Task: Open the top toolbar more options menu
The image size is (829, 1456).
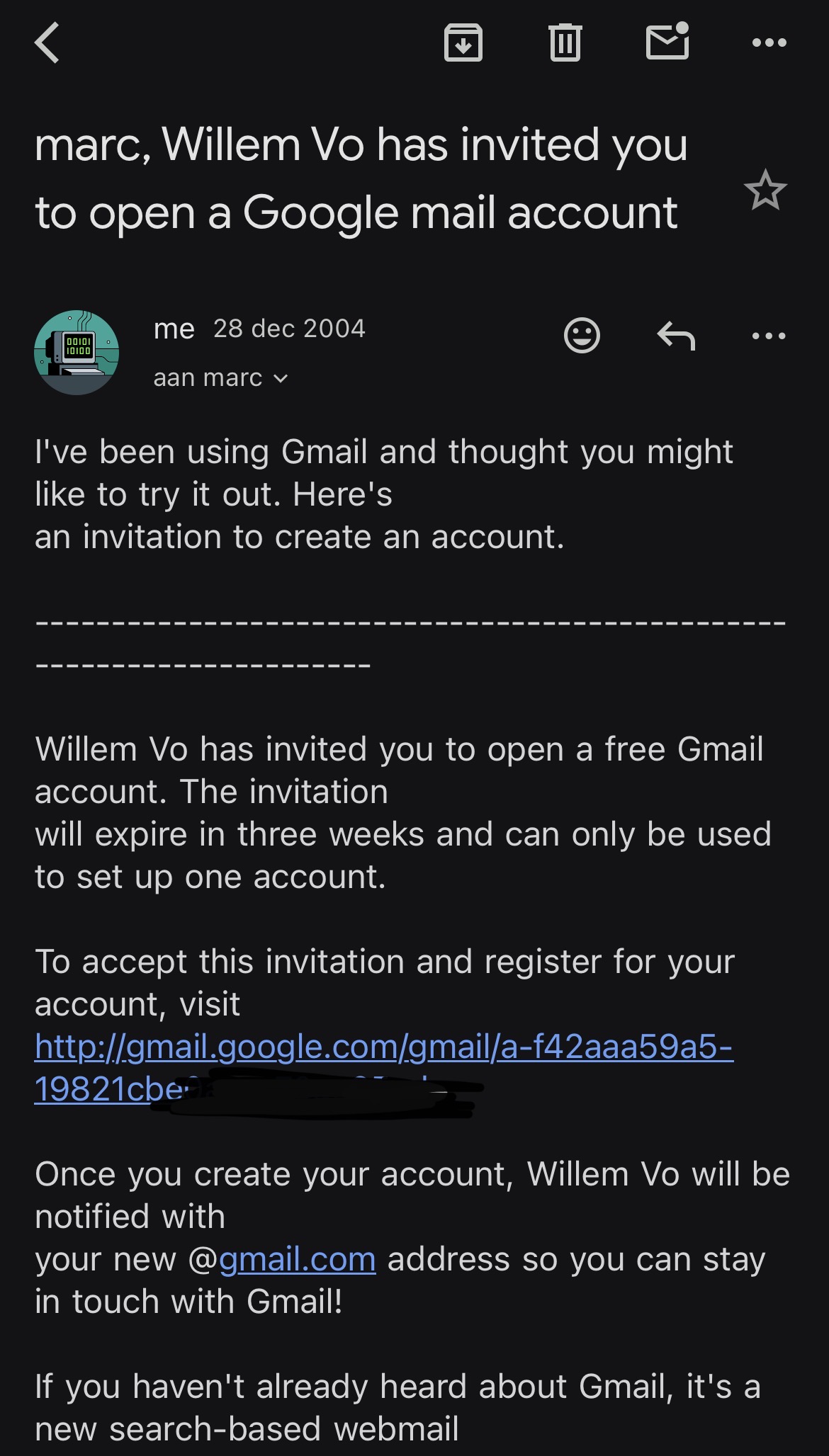Action: click(x=769, y=42)
